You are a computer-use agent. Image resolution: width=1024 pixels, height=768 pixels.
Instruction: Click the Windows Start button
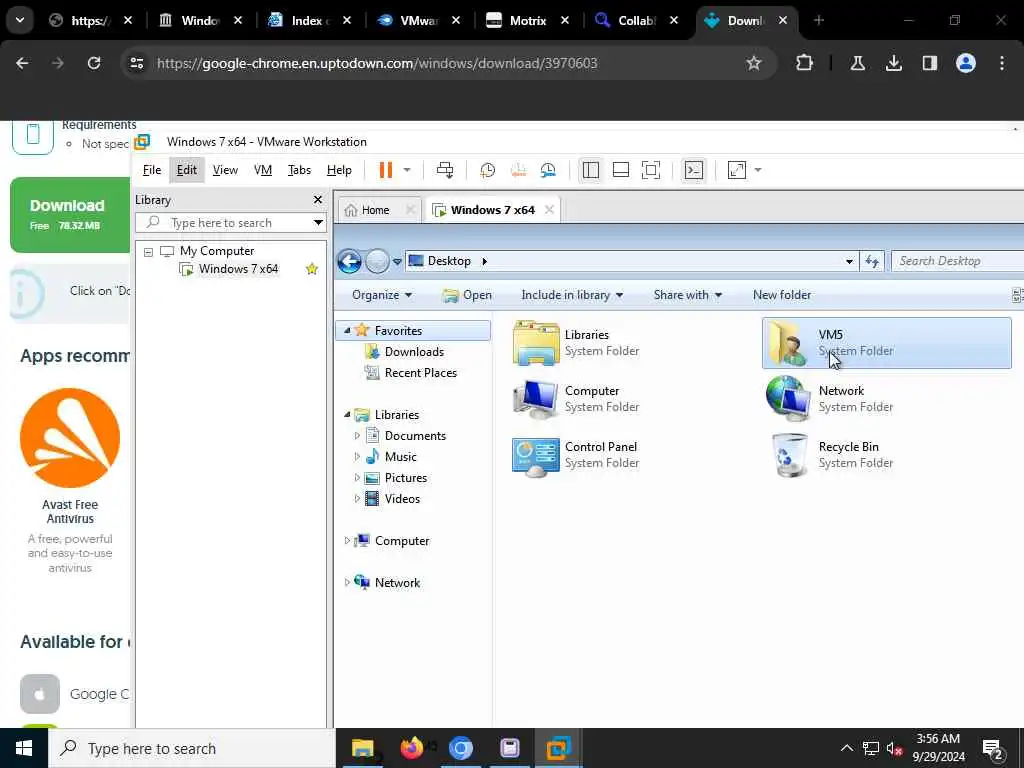coord(24,748)
